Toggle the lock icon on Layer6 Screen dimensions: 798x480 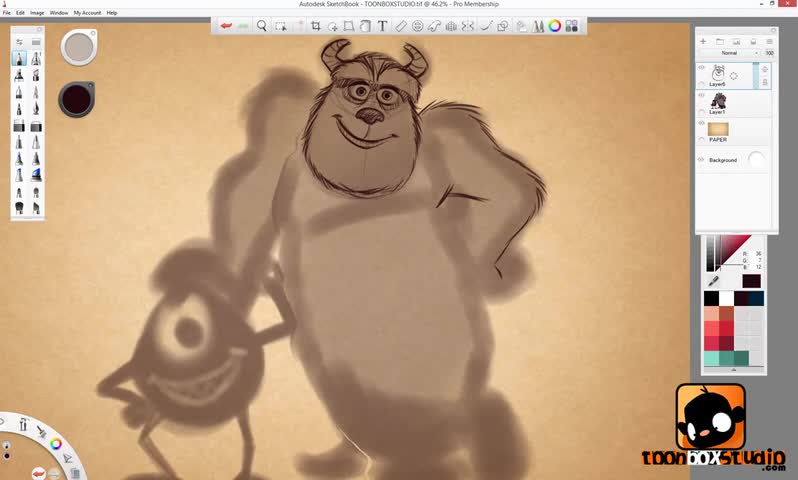(765, 82)
